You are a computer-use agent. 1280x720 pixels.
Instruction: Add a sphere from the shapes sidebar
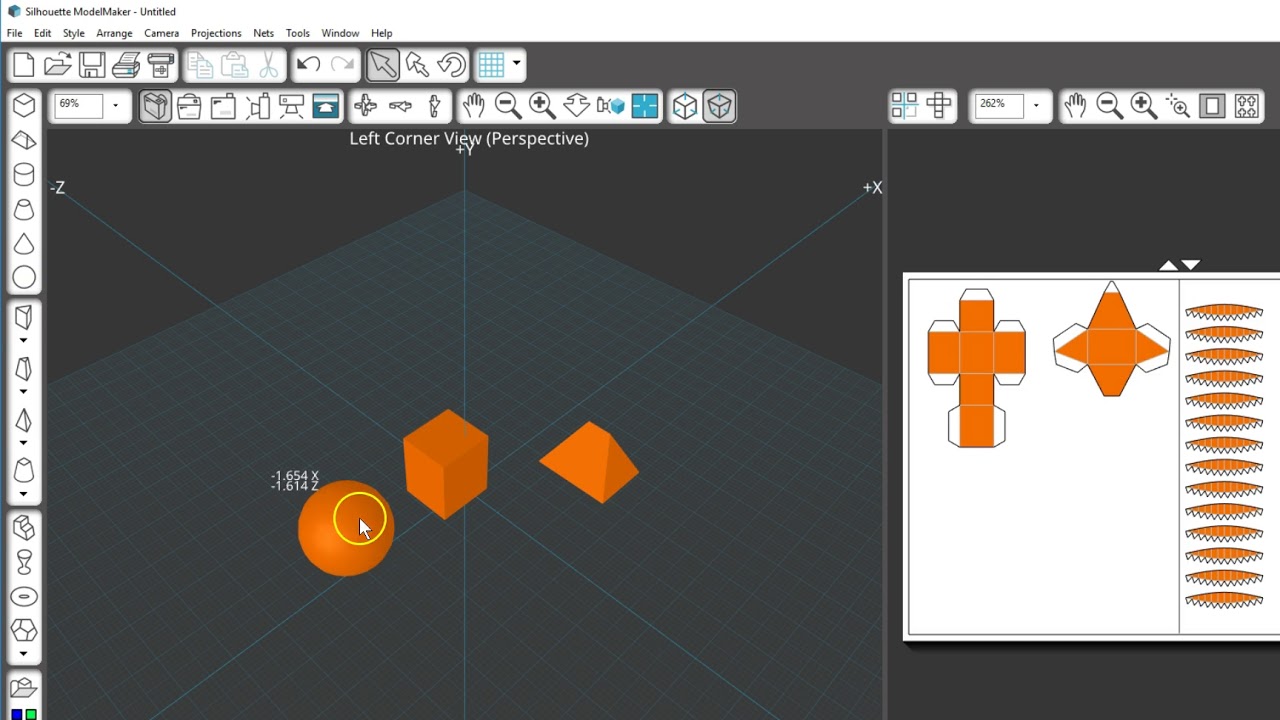coord(24,278)
